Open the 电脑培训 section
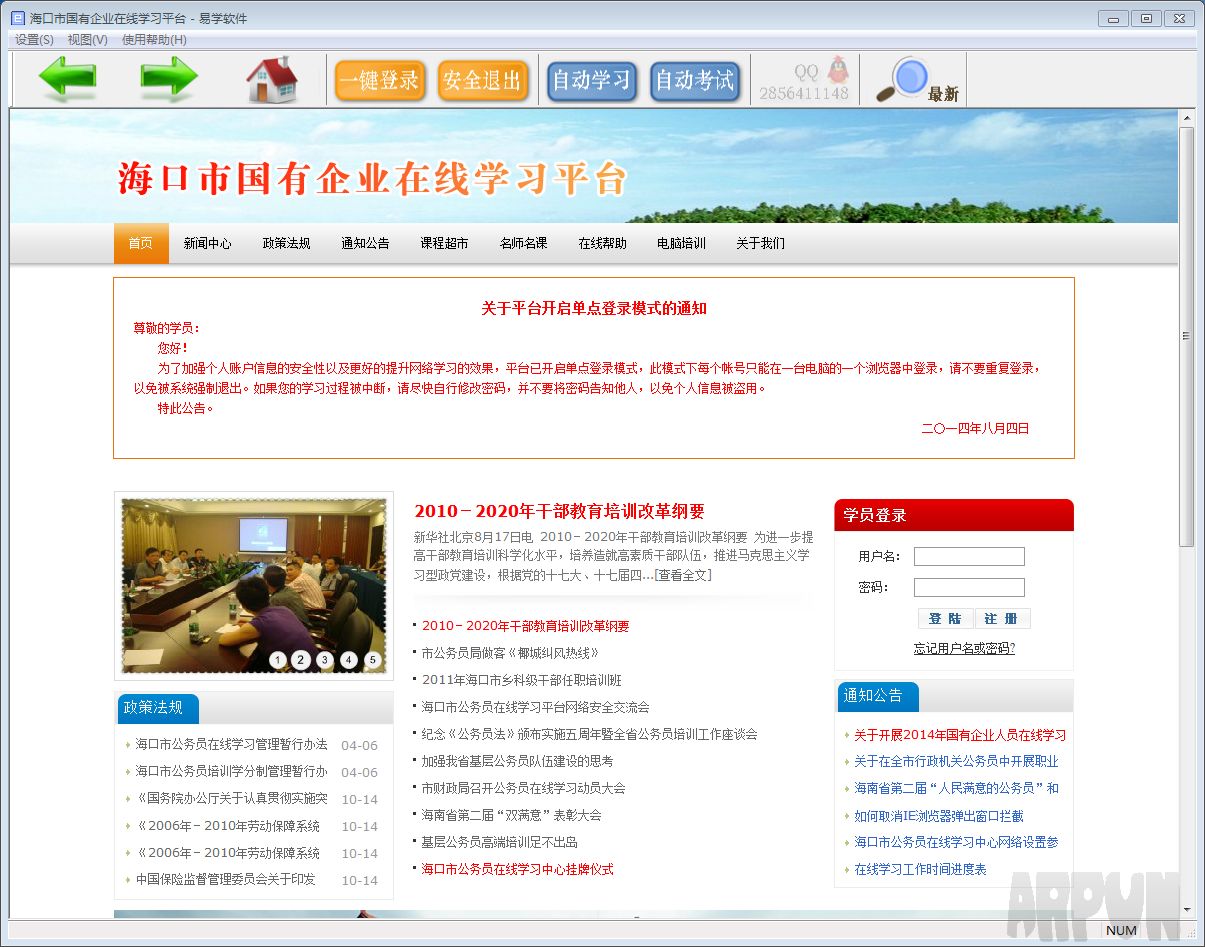Viewport: 1205px width, 947px height. pyautogui.click(x=681, y=242)
